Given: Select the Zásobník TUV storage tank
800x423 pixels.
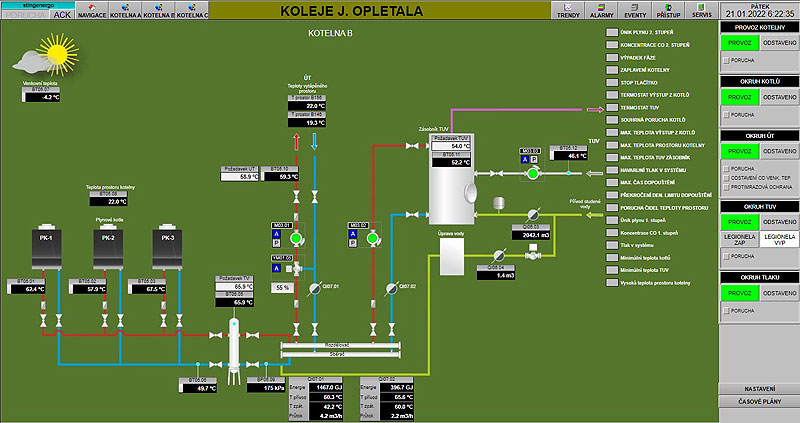Looking at the screenshot, I should [x=451, y=179].
